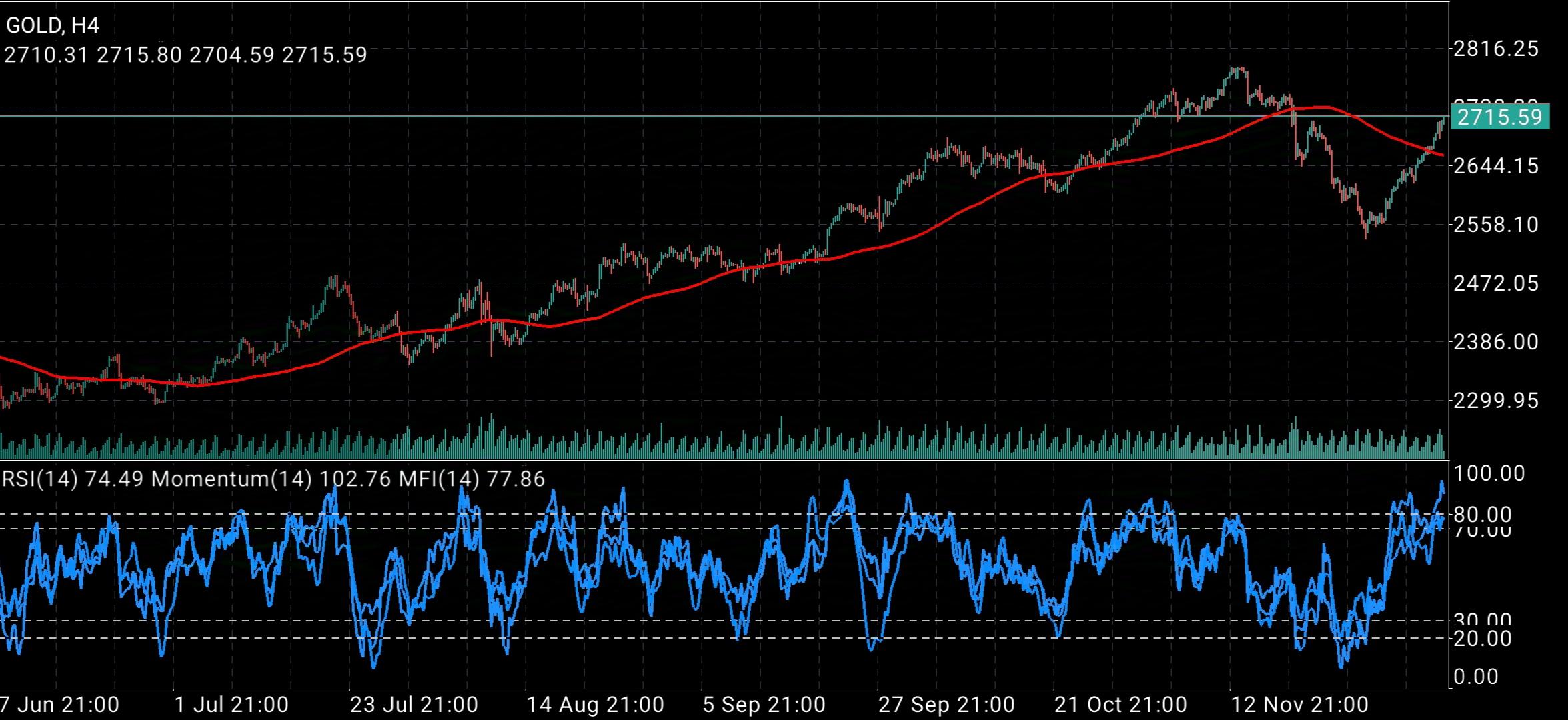This screenshot has width=1568, height=720.
Task: Click the MFI(14) 77.86 indicator label
Action: click(472, 479)
